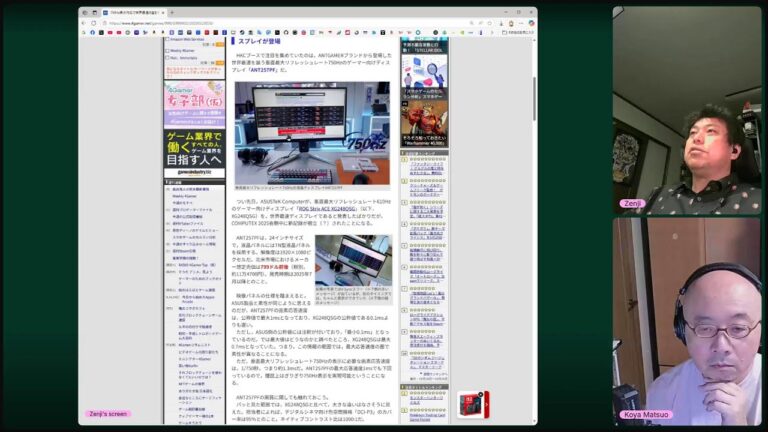
Task: Enlarge the small monitor photo beside the text
Action: click(353, 260)
